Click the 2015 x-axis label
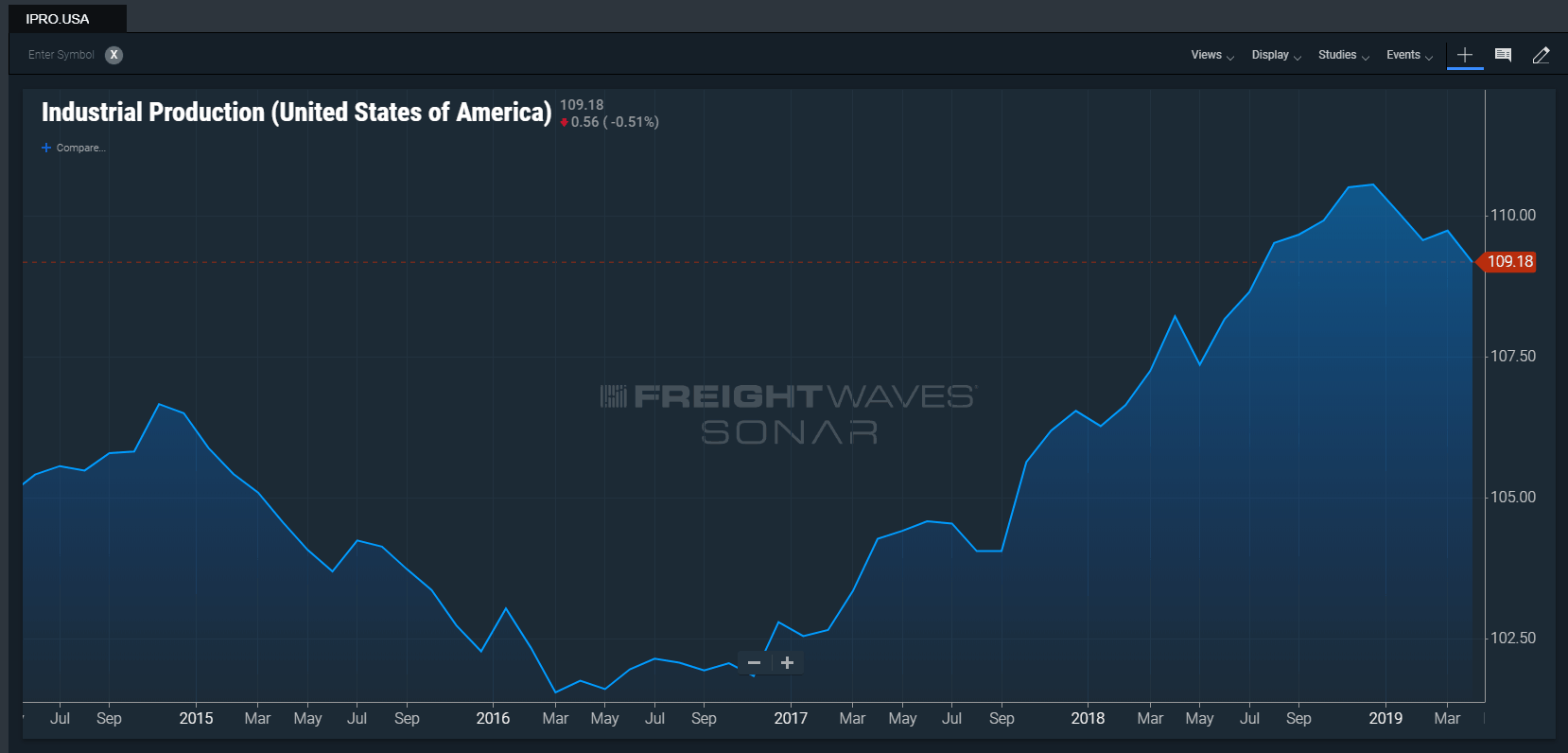This screenshot has width=1568, height=753. 196,719
